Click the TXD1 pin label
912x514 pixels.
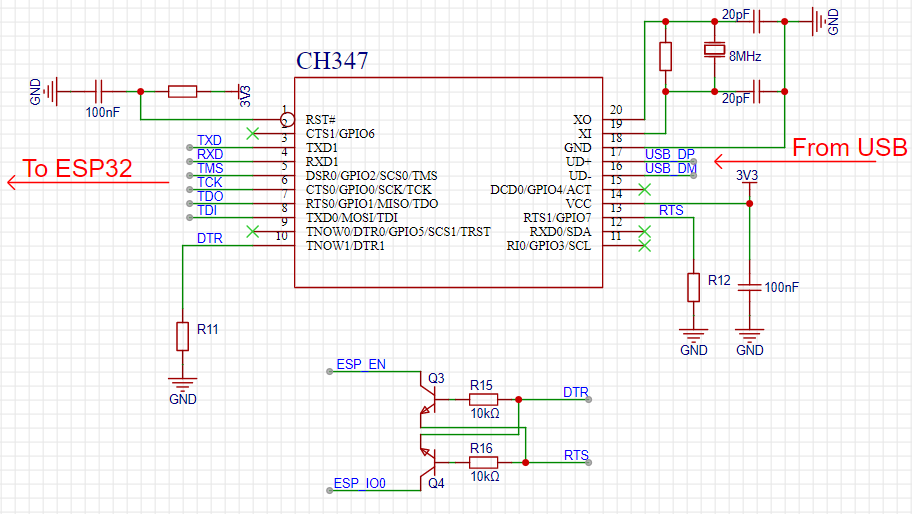click(x=322, y=148)
